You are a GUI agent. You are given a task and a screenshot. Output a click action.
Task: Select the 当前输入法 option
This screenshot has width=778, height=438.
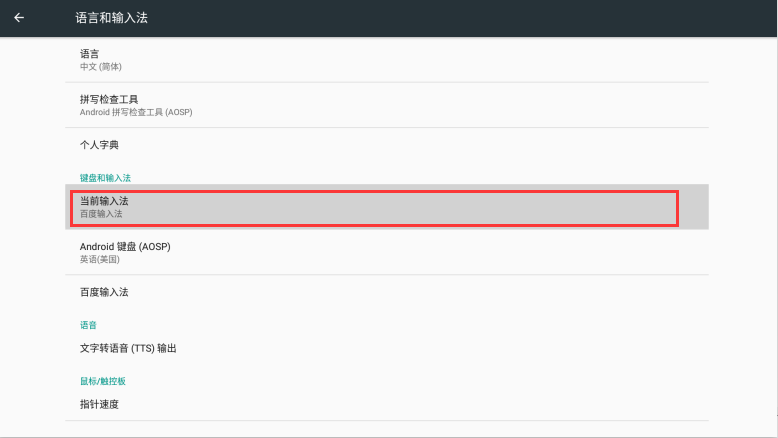tap(104, 201)
